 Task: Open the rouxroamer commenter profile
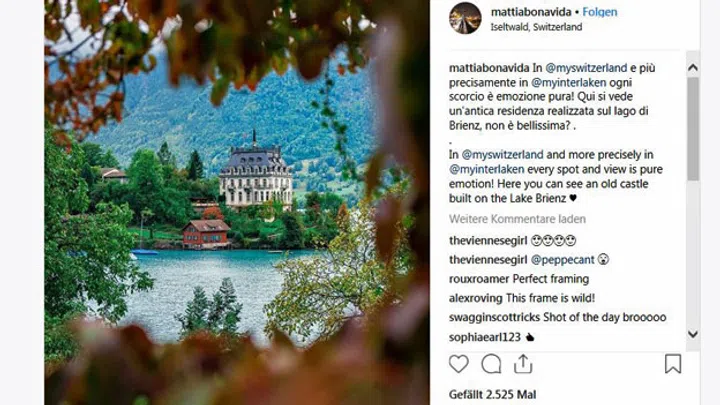[479, 279]
